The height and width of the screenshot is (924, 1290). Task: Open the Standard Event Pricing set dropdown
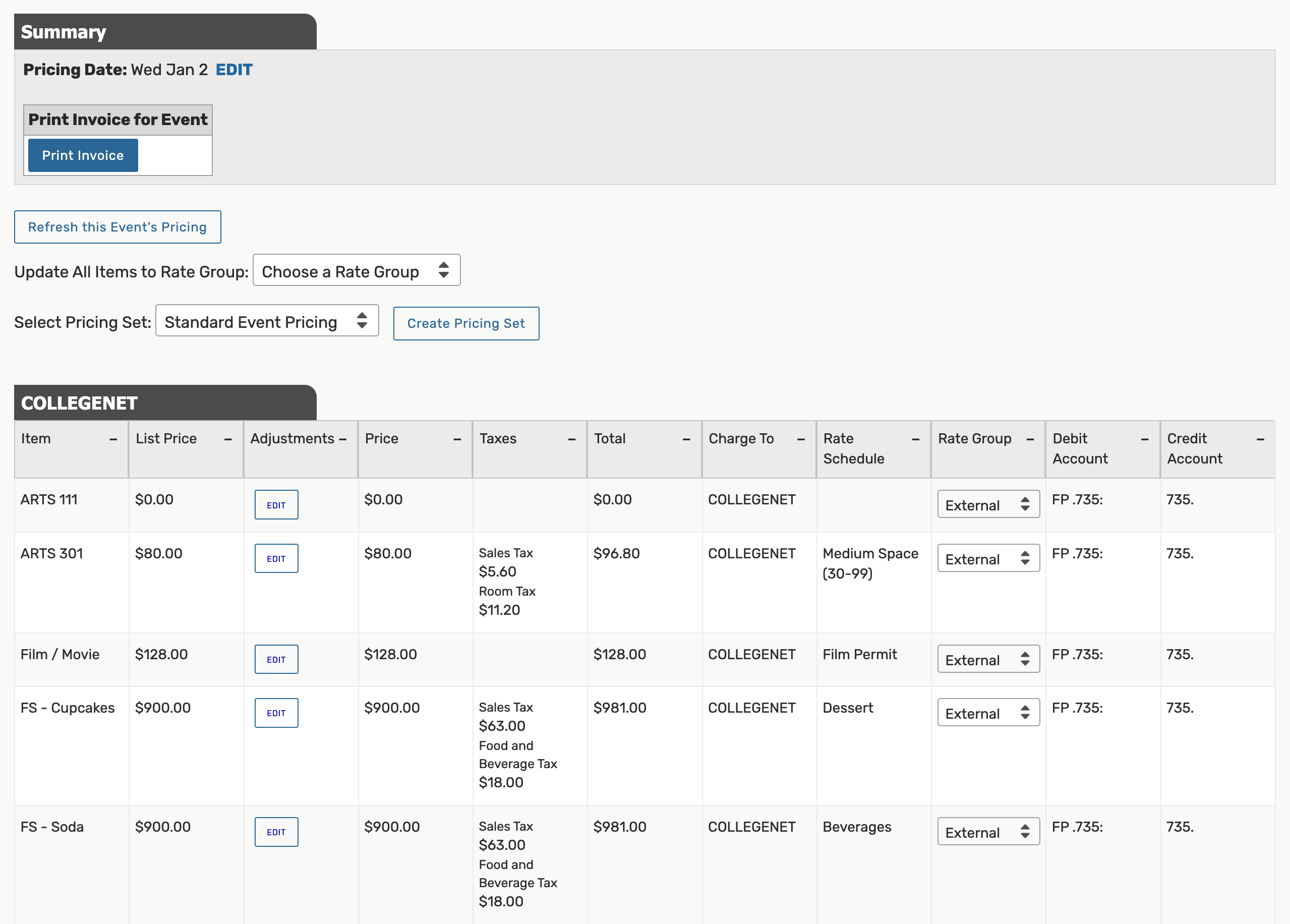(x=267, y=321)
